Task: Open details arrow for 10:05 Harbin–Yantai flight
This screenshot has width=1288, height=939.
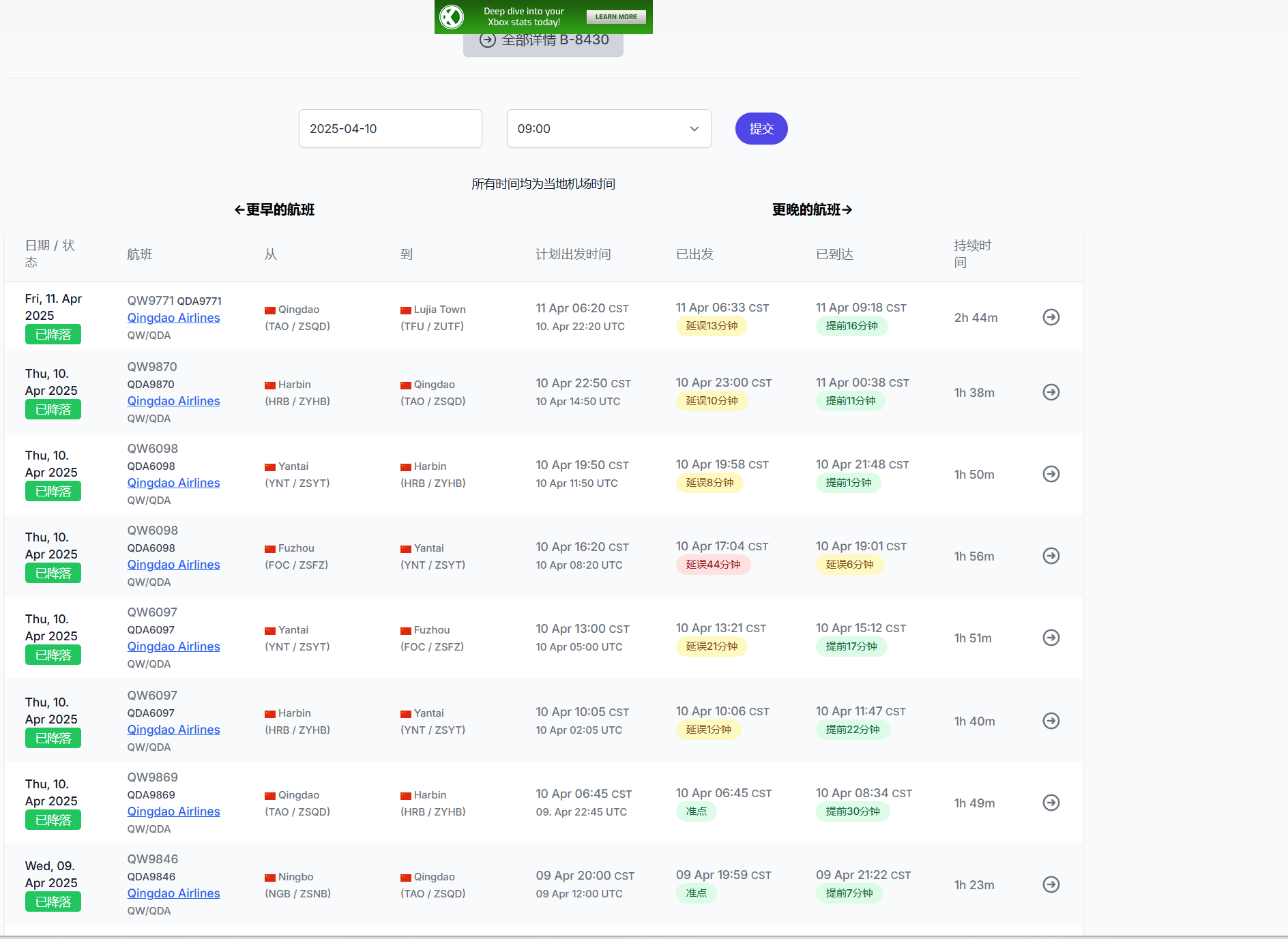Action: coord(1051,721)
